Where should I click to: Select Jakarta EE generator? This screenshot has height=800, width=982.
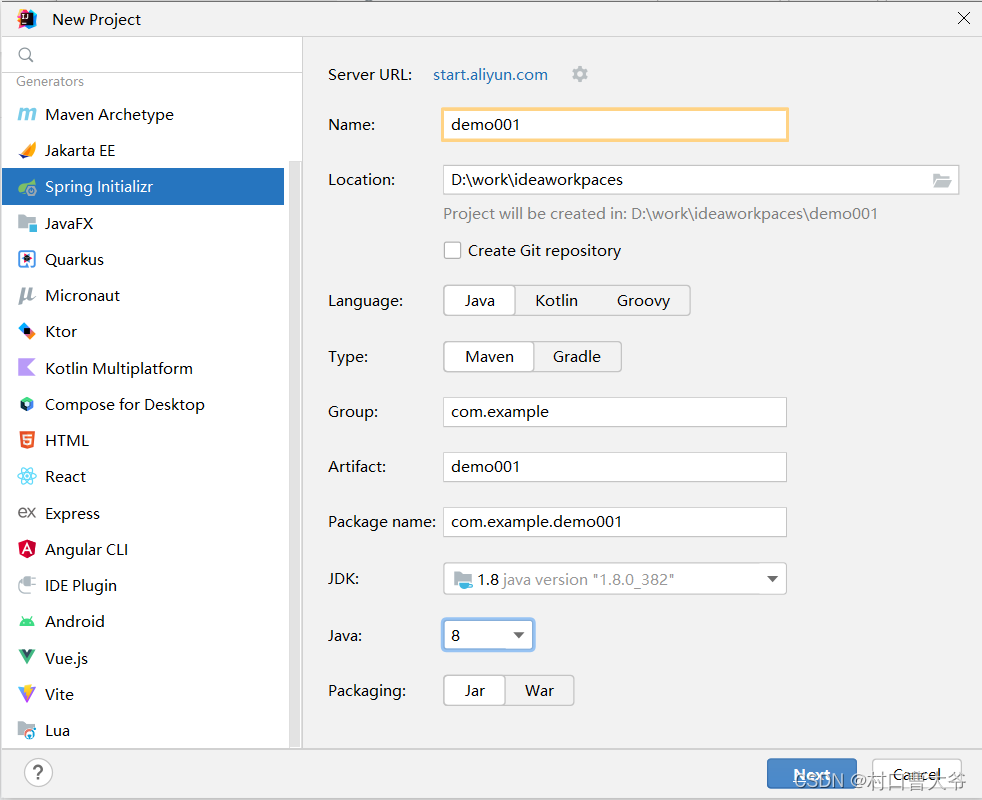(143, 150)
